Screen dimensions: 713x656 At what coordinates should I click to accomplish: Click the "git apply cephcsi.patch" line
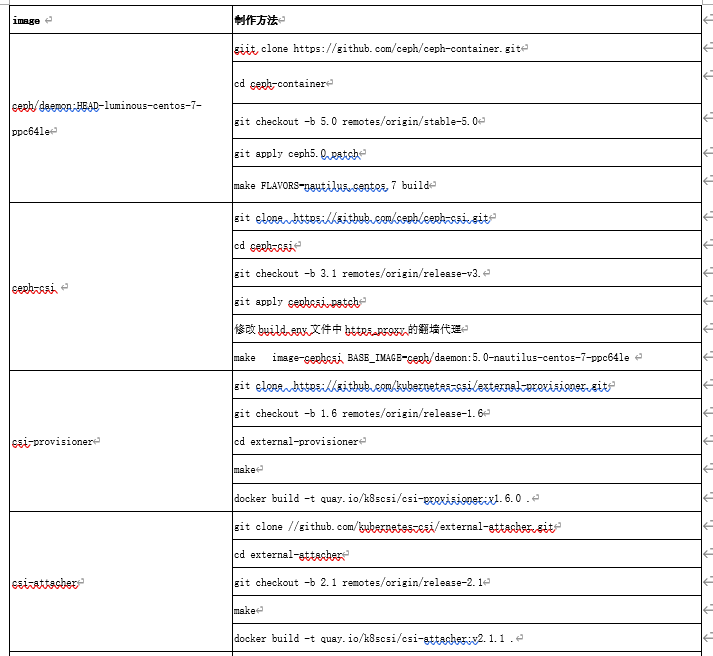pos(297,301)
